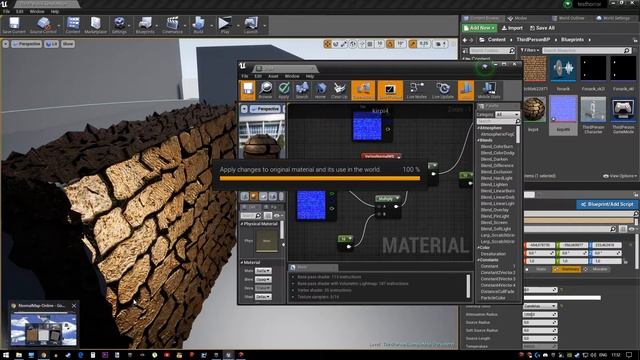Click Content in the breadcrumb path
Image resolution: width=640 pixels, height=360 pixels.
(497, 40)
